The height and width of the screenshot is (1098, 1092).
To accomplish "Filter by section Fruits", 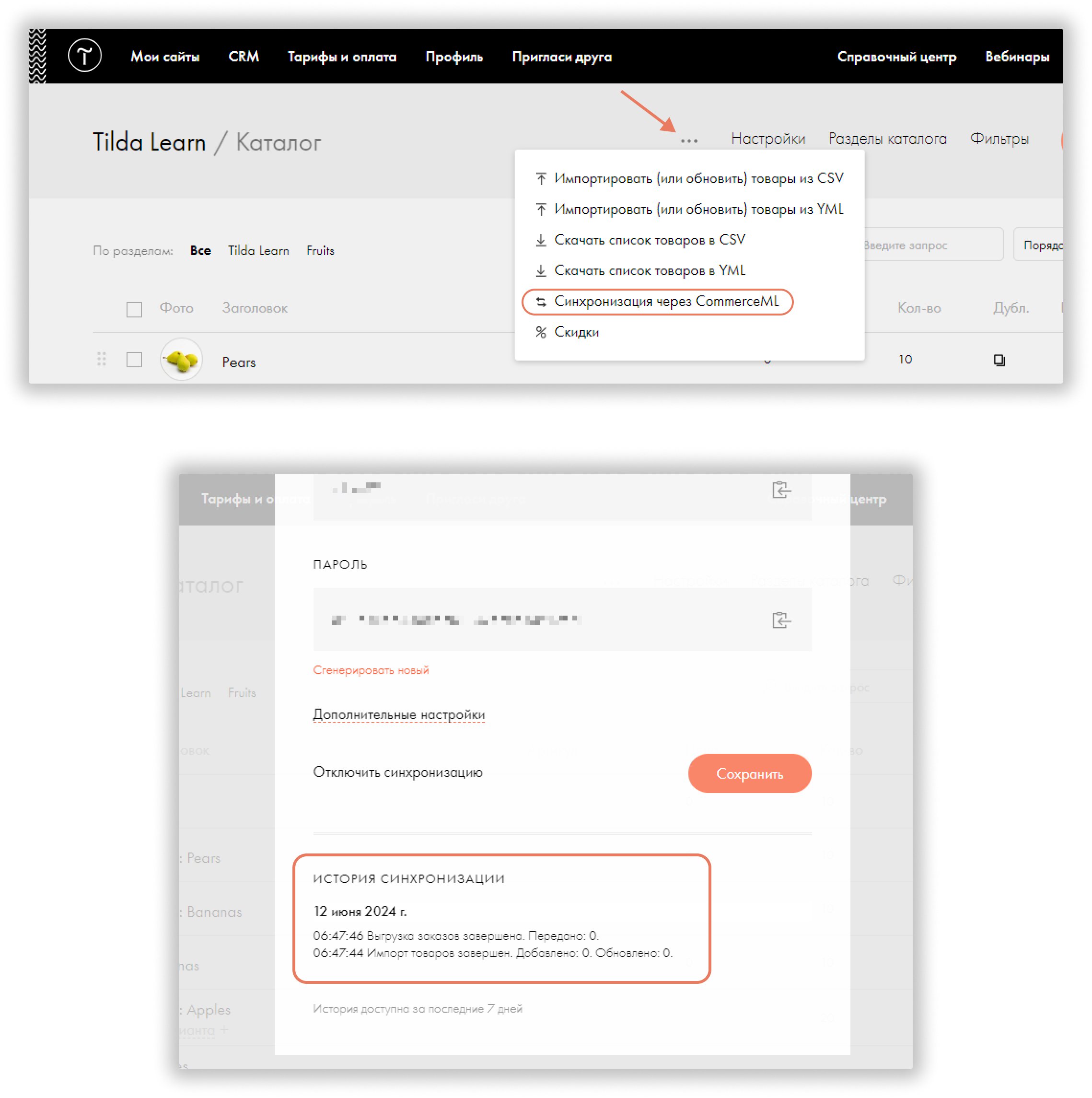I will pos(320,251).
